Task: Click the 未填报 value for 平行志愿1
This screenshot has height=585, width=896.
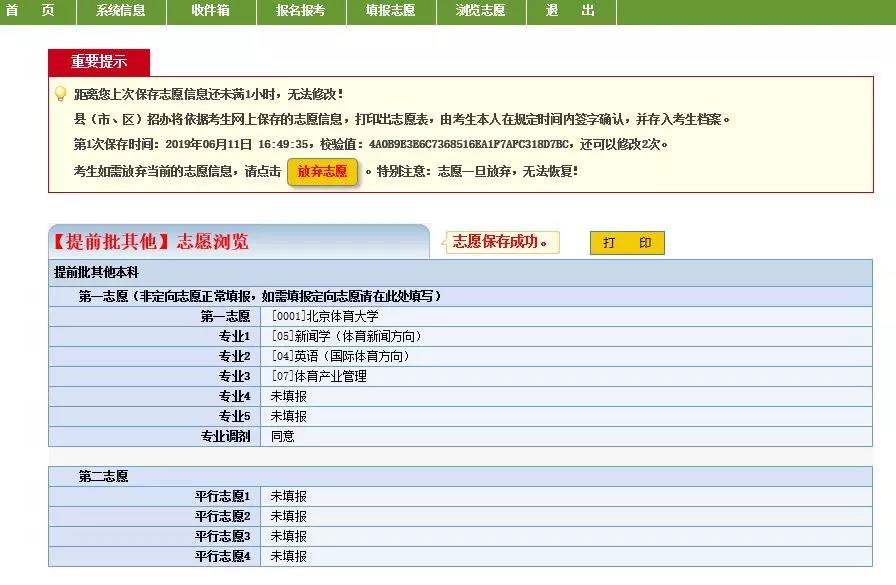Action: point(289,496)
